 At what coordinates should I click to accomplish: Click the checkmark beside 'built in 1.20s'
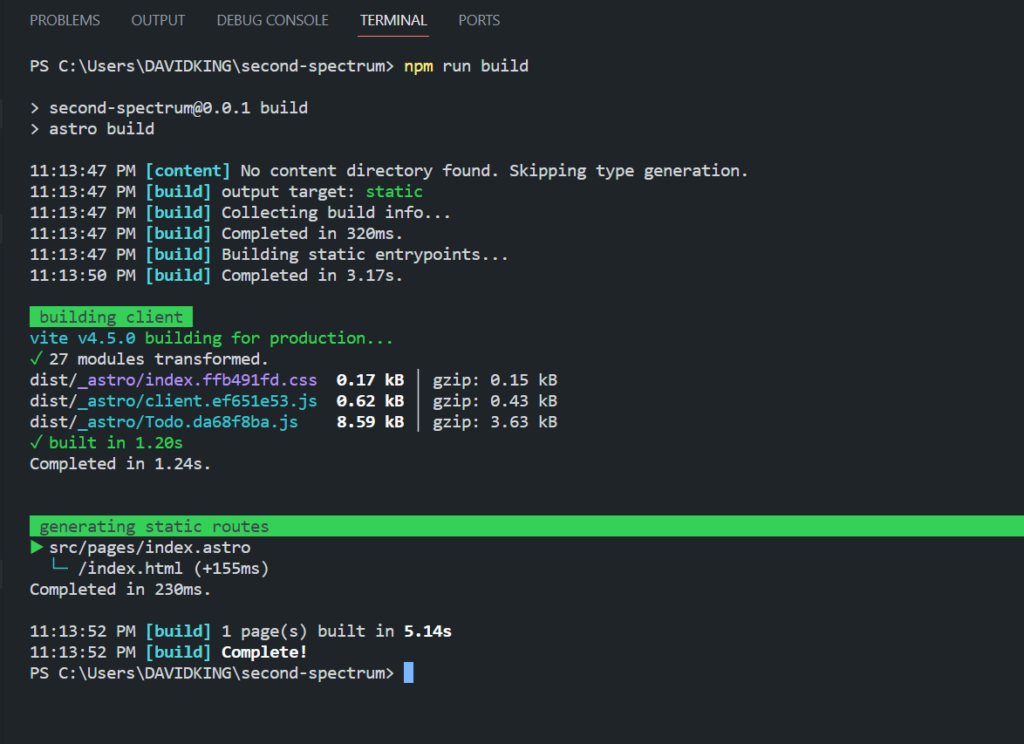36,443
